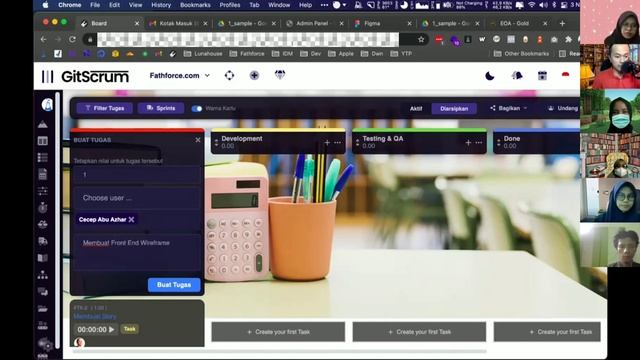The image size is (640, 360).
Task: Click the hierarchy tree icon in sidebar
Action: [42, 275]
